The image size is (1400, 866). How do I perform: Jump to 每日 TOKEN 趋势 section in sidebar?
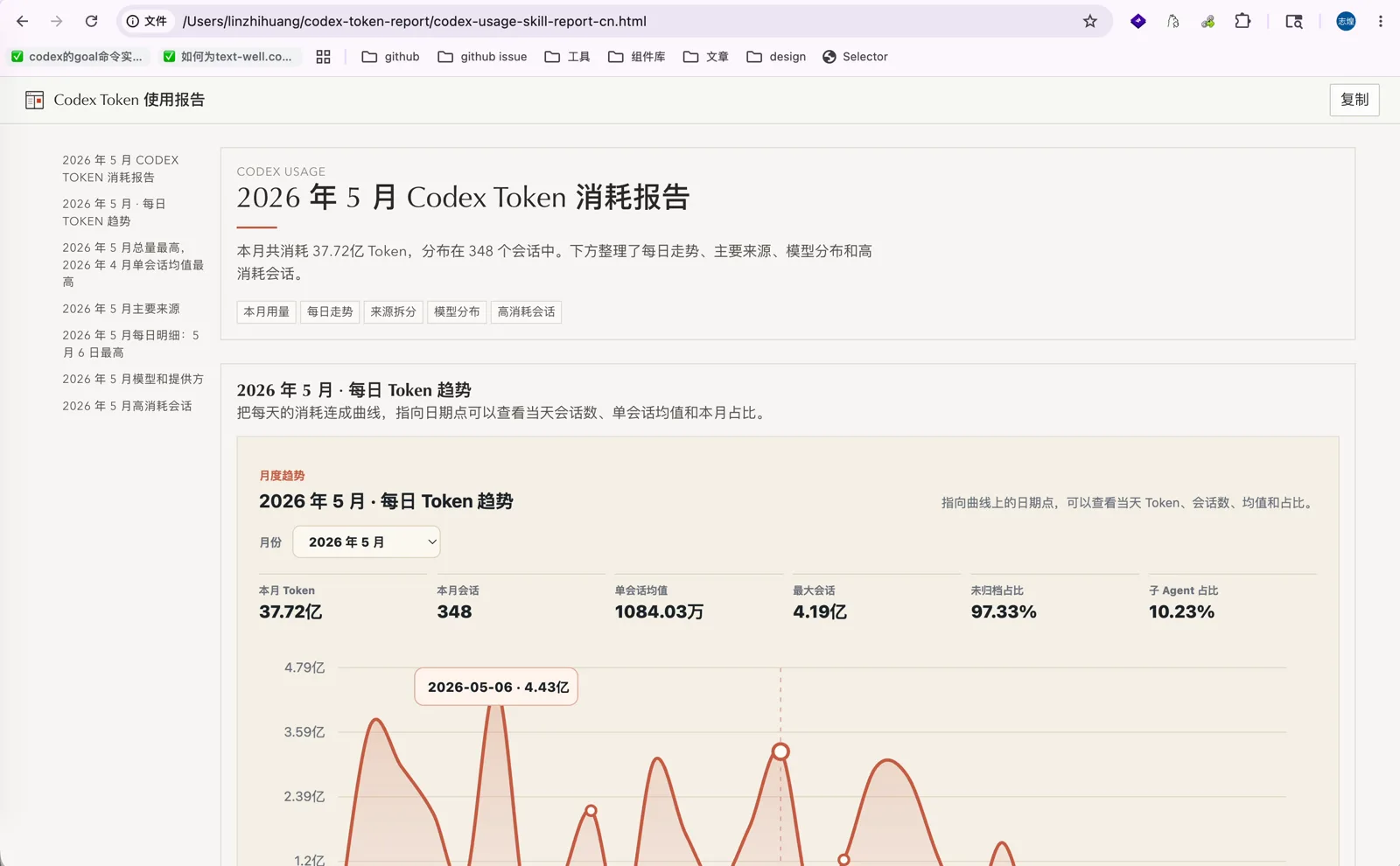click(114, 213)
